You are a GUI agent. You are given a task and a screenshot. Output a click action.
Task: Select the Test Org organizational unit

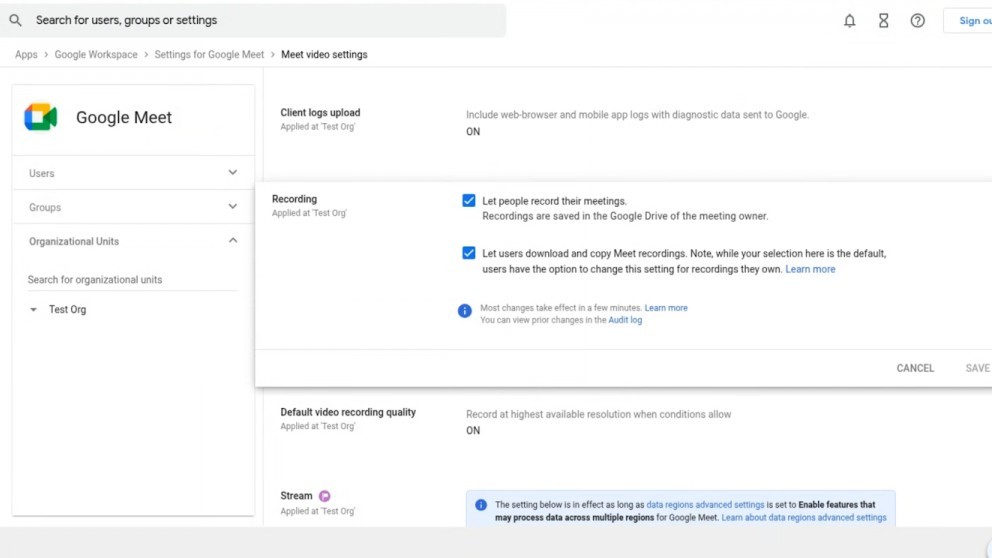coord(67,309)
